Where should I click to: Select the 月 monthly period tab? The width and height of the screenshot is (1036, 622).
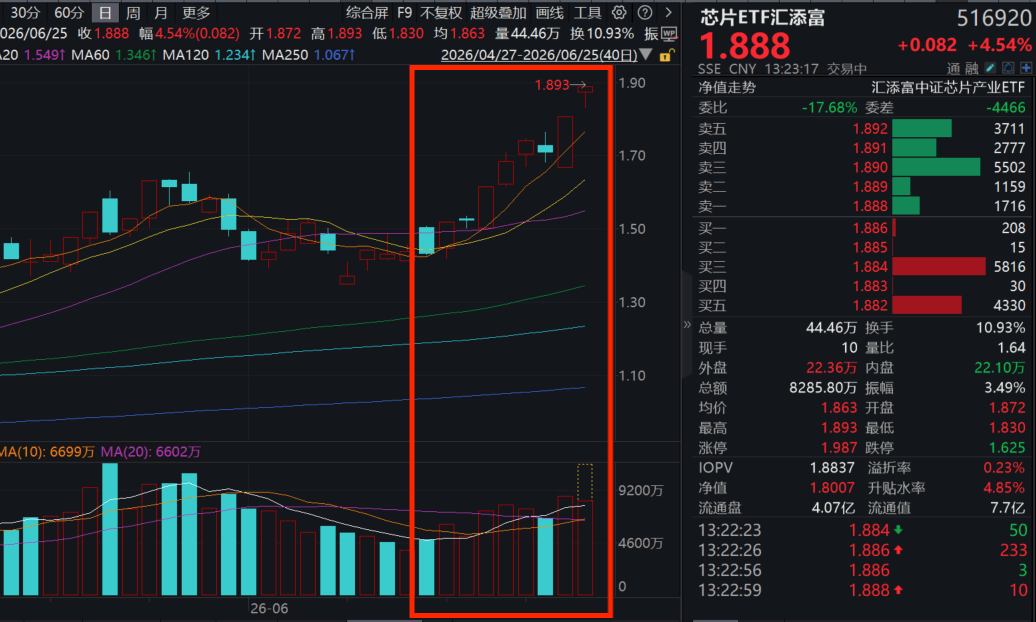pyautogui.click(x=161, y=13)
